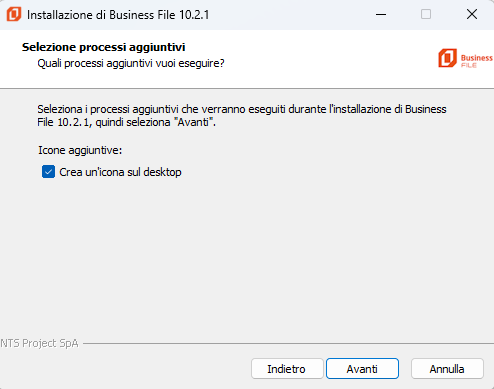This screenshot has width=494, height=389.
Task: Click the Business File icon in title bar
Action: click(14, 14)
